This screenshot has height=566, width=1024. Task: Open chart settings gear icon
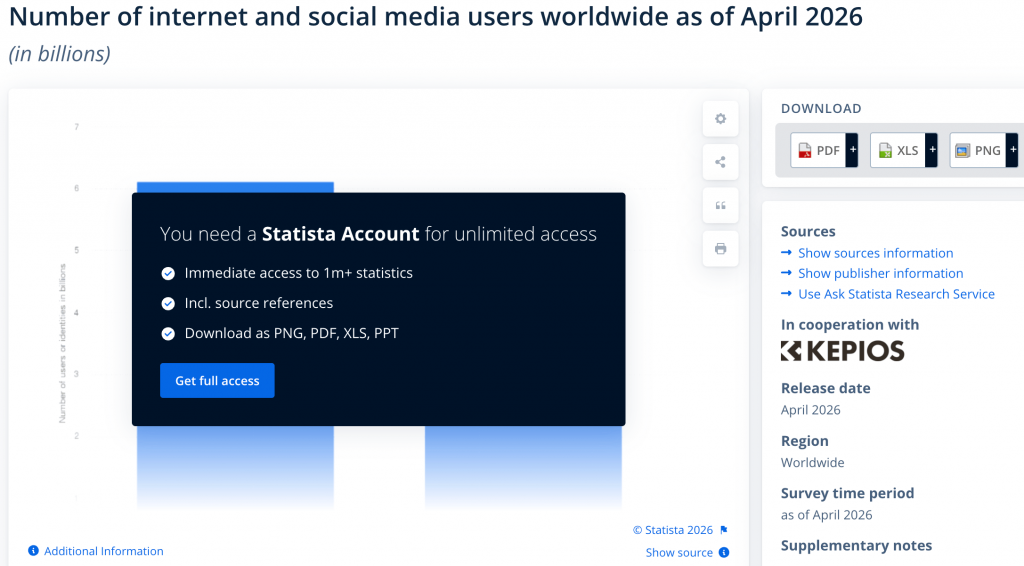pos(720,119)
